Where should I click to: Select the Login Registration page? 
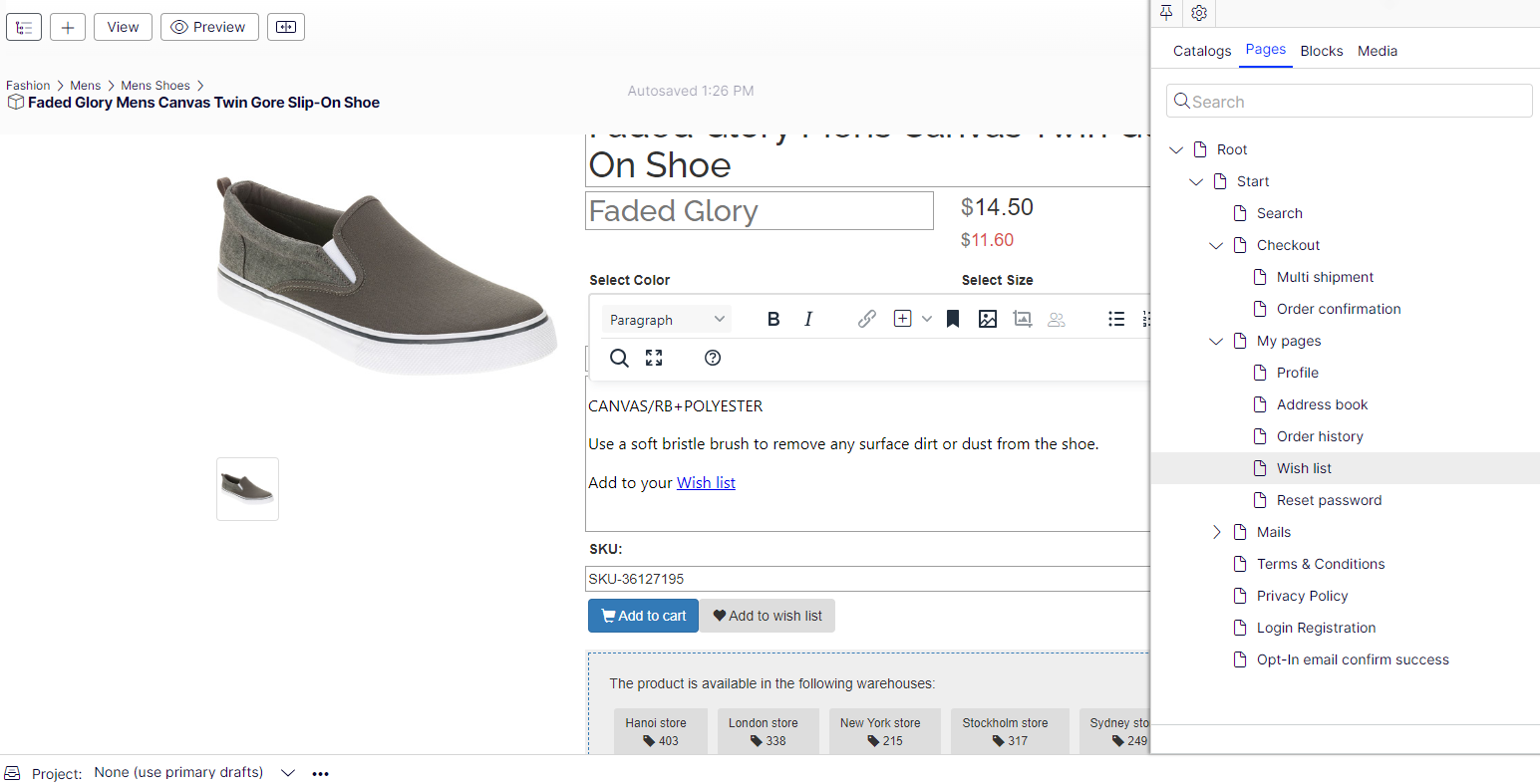tap(1316, 628)
